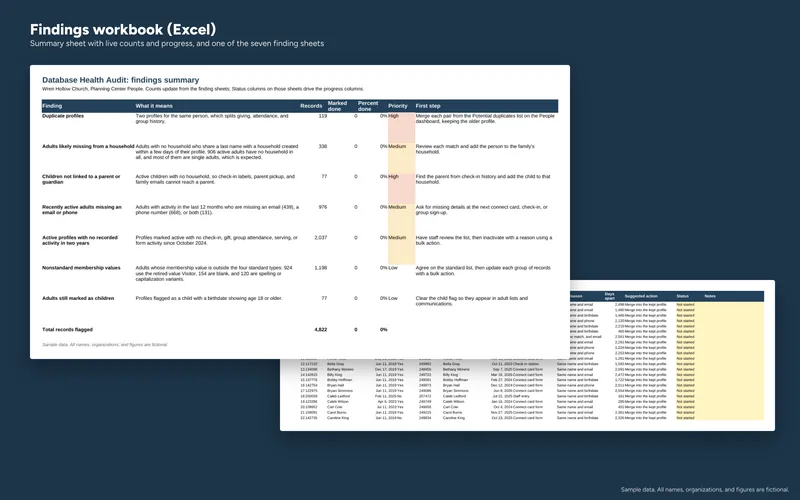Click High priority cell for Children not linked
The width and height of the screenshot is (800, 500).
pos(401,189)
